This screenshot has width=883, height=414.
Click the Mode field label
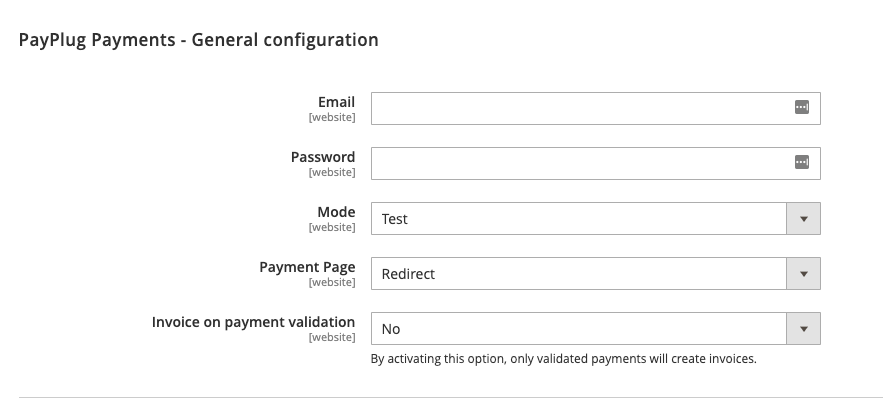point(336,212)
